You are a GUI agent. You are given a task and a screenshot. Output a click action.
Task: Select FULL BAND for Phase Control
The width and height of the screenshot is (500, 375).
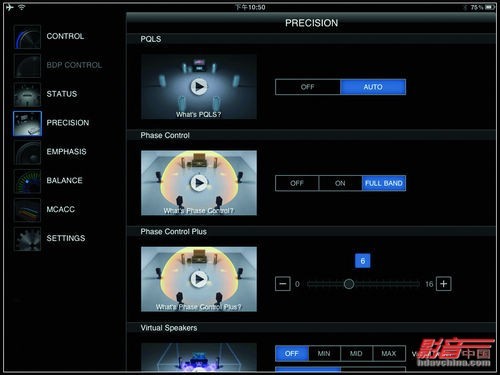tap(384, 183)
